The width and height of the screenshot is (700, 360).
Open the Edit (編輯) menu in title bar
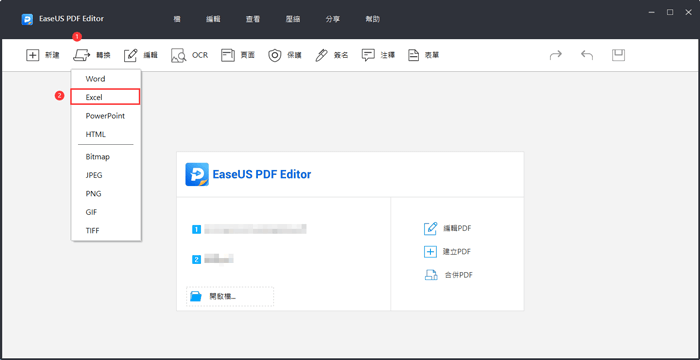(x=213, y=19)
